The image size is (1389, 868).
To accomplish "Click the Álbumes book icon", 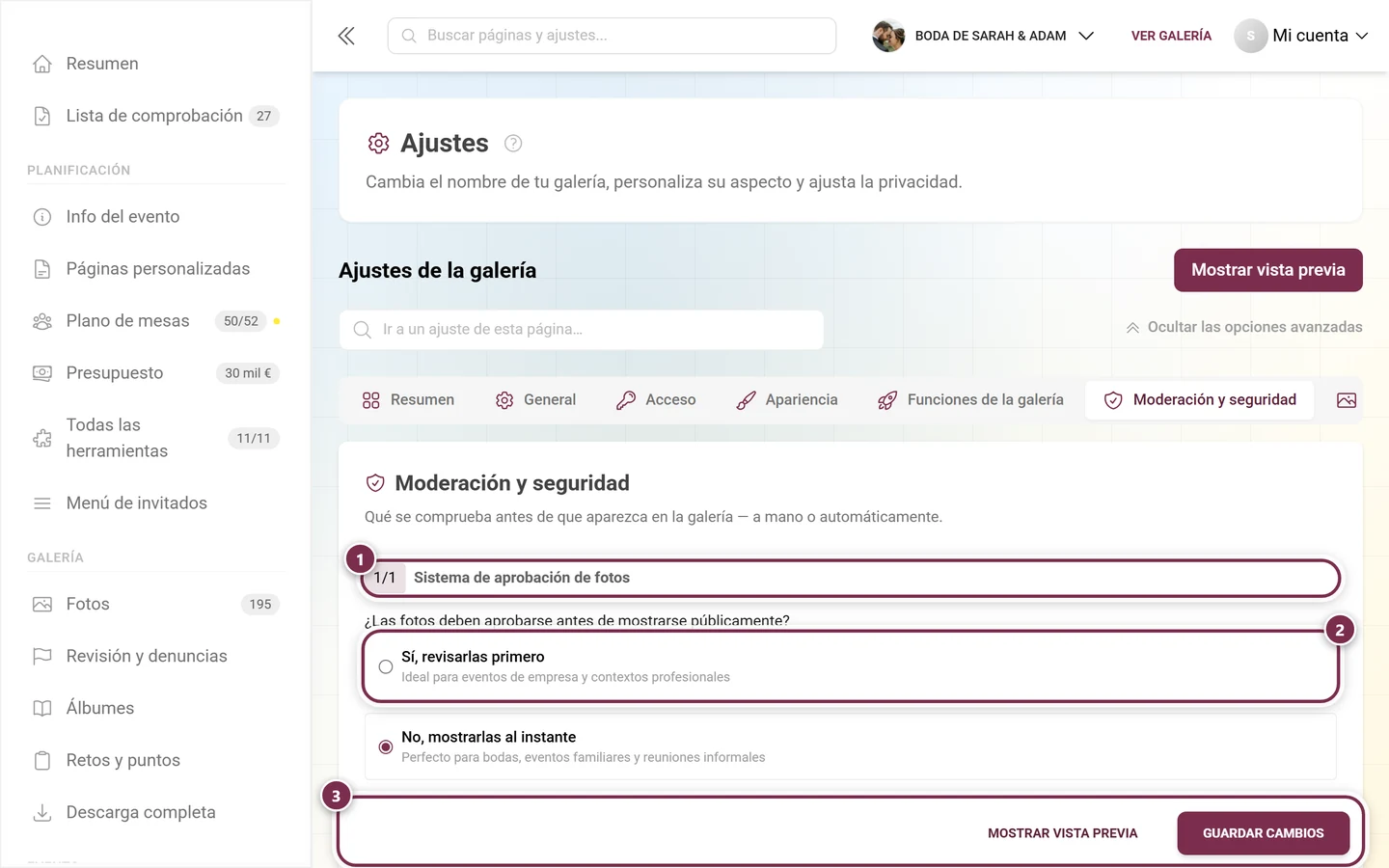I will pyautogui.click(x=42, y=708).
